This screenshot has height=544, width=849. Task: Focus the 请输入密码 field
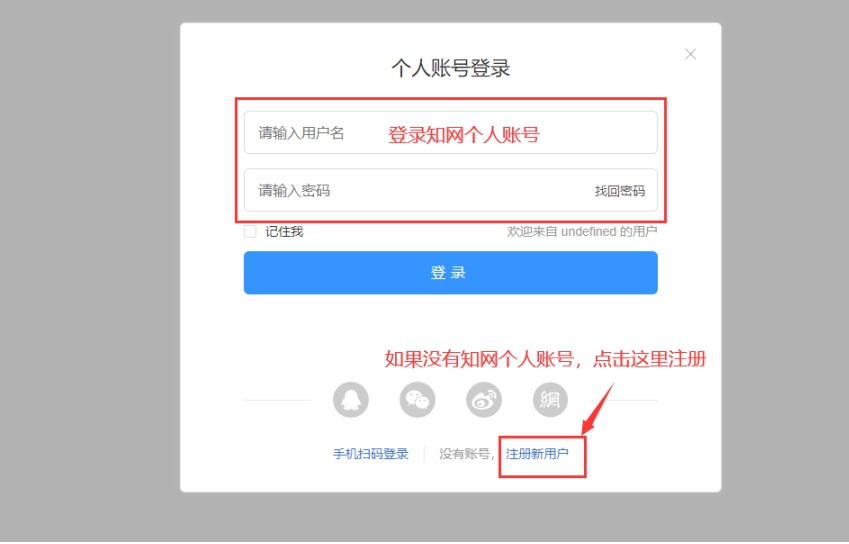click(450, 190)
